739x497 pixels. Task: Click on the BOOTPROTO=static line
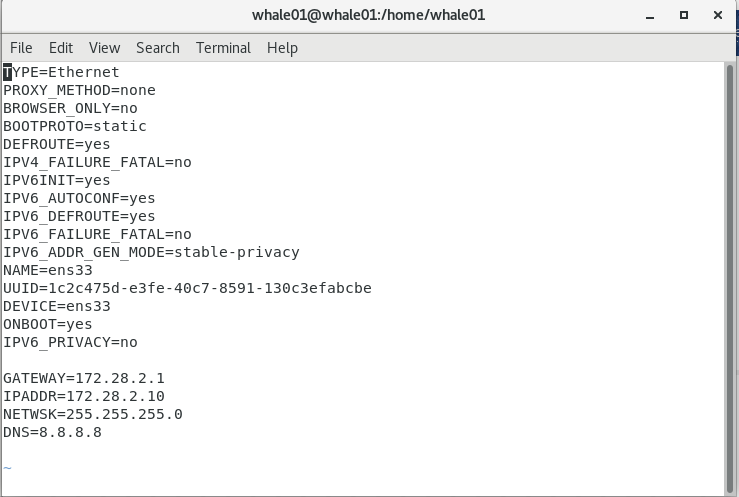75,126
